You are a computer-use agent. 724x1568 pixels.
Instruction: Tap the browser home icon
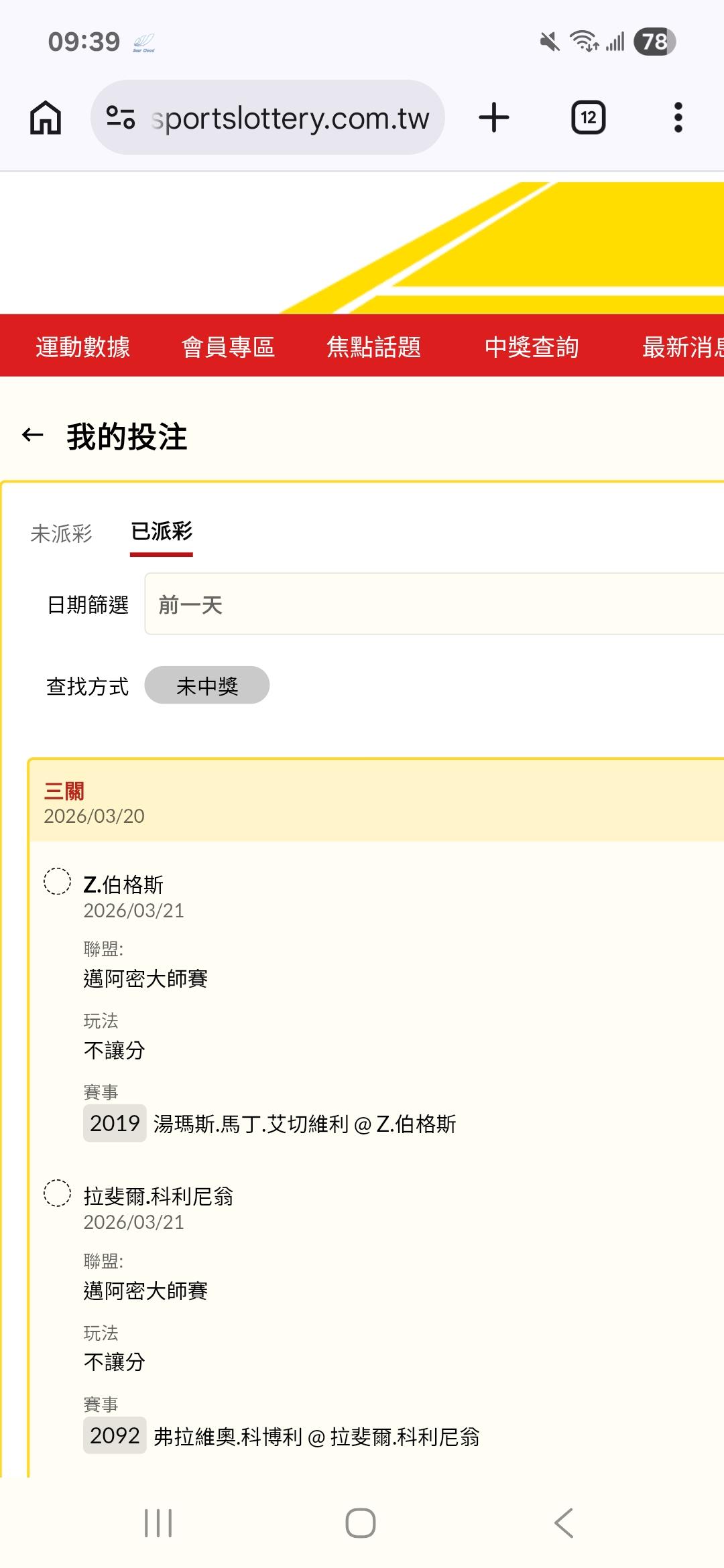[x=46, y=118]
